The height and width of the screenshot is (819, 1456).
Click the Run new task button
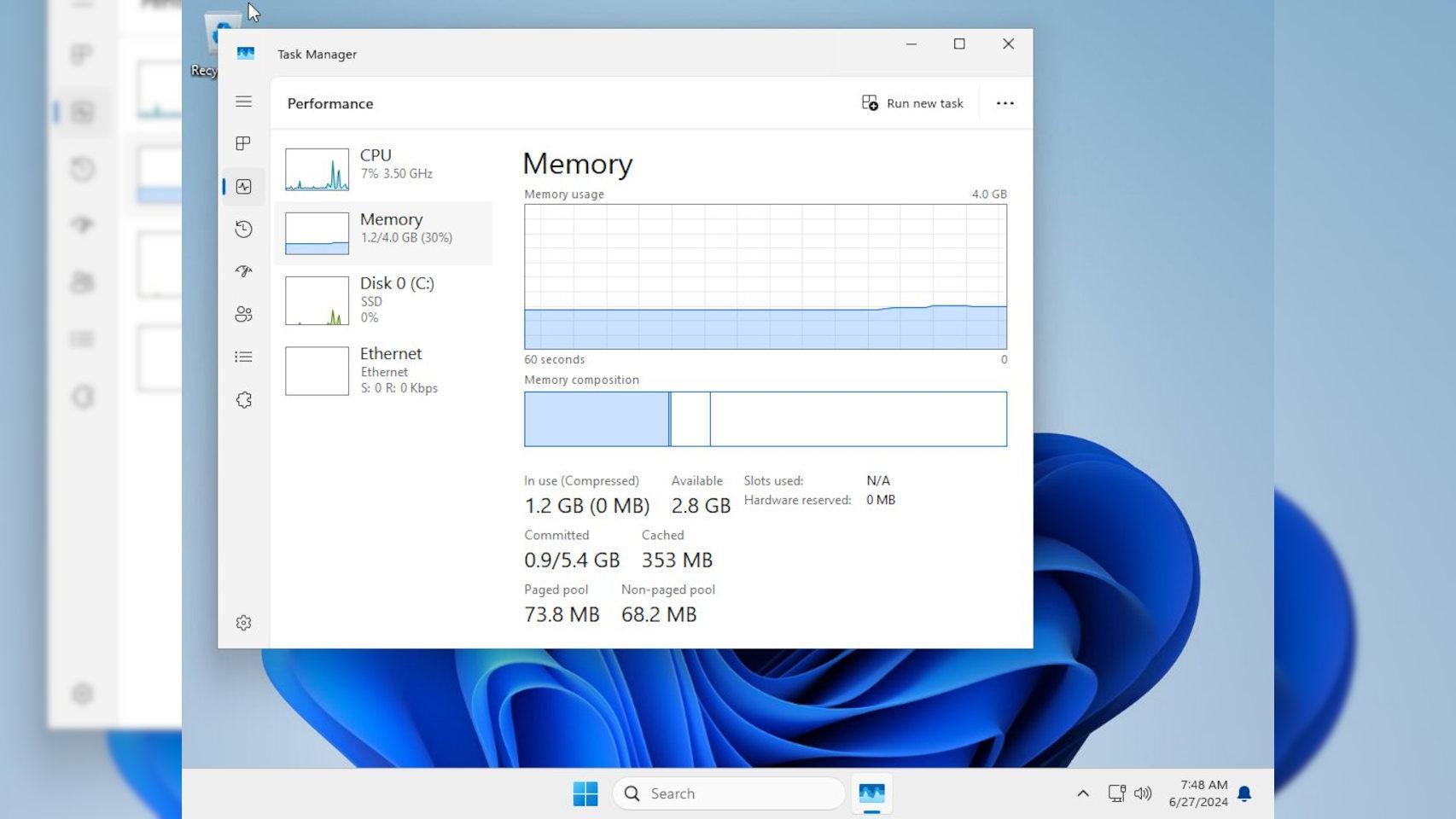tap(911, 103)
